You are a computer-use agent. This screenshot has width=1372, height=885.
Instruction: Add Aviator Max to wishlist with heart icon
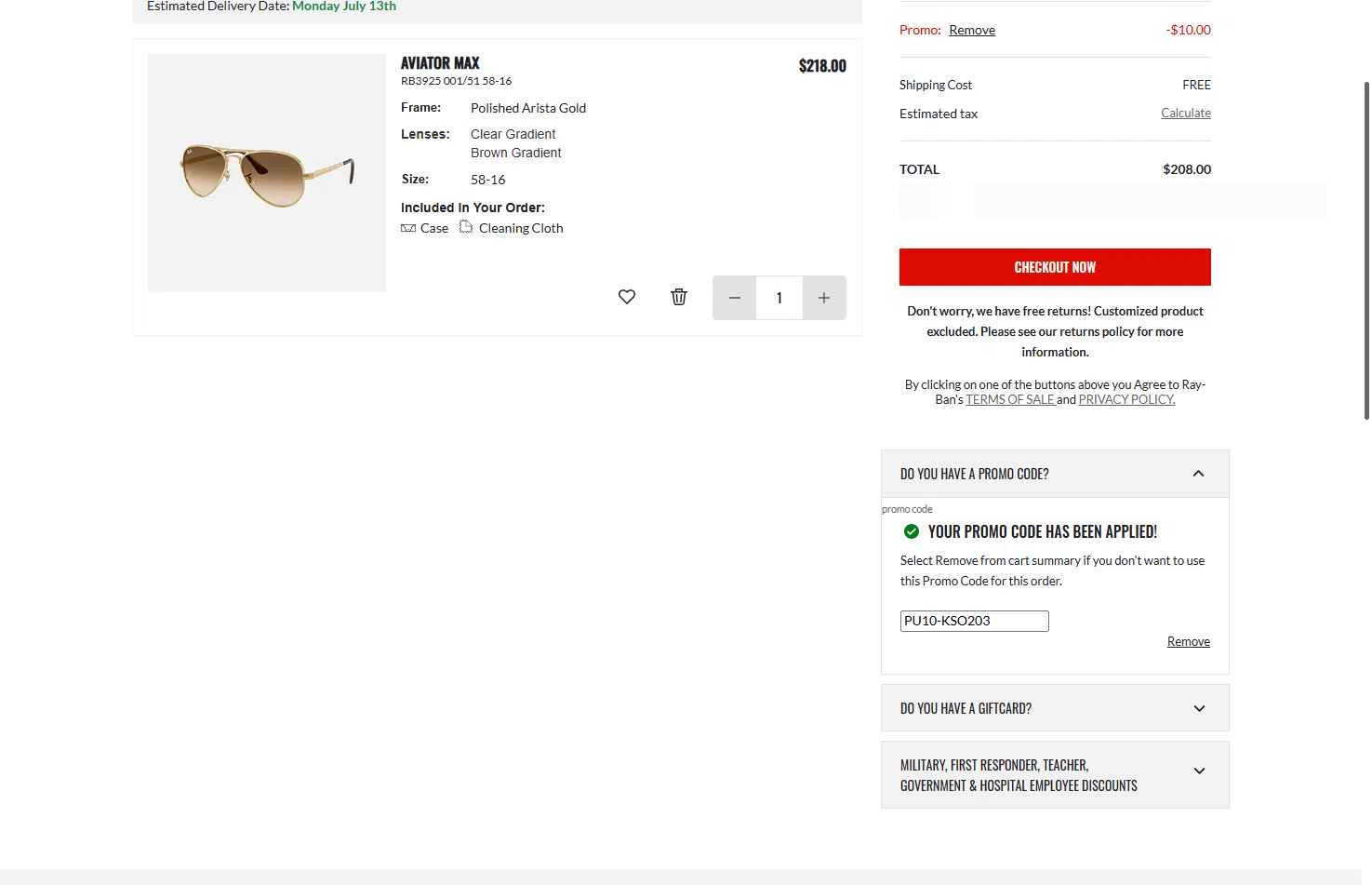point(627,297)
